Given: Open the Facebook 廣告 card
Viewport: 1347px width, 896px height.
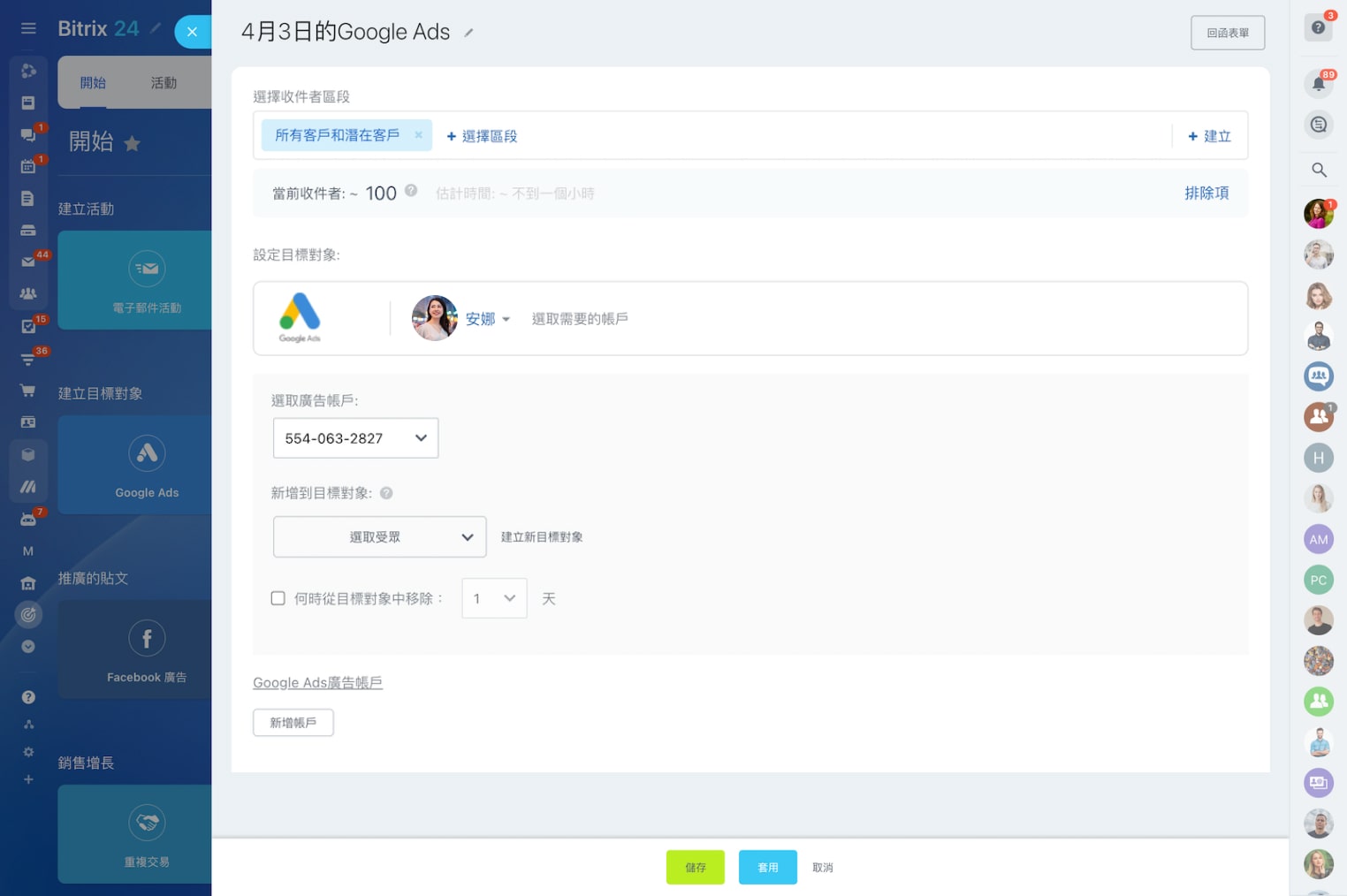Looking at the screenshot, I should click(135, 649).
